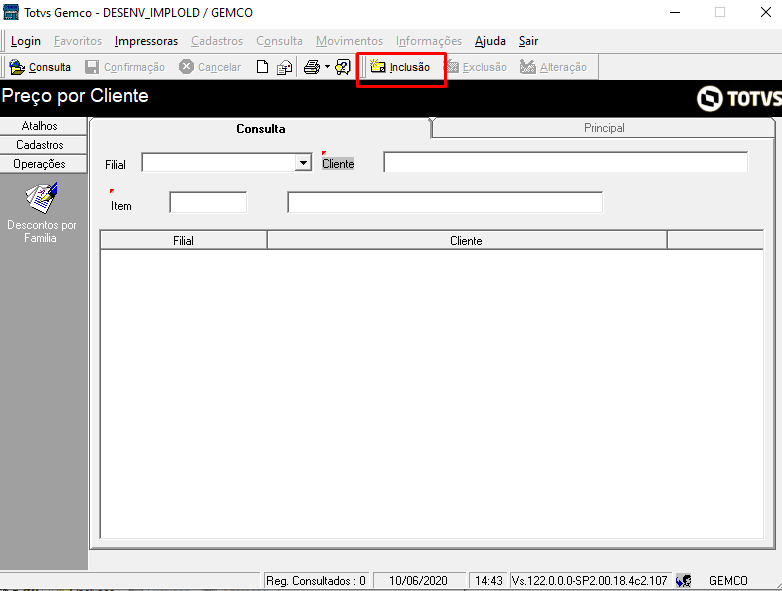Image resolution: width=782 pixels, height=591 pixels.
Task: Click the Alteração toolbar button
Action: 553,67
